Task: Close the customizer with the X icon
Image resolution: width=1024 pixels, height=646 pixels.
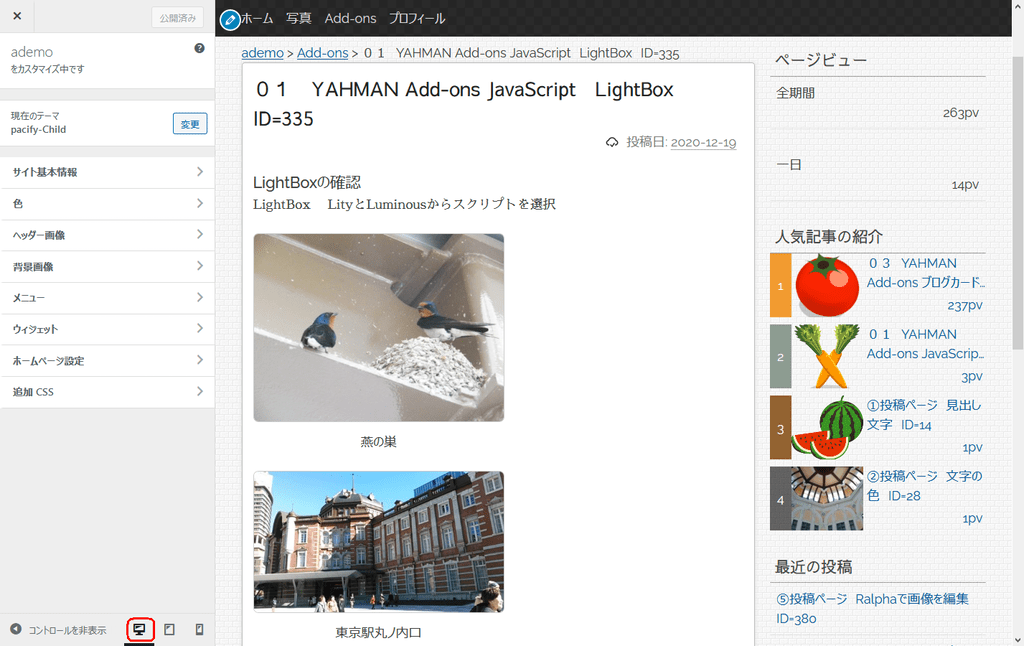Action: pyautogui.click(x=17, y=16)
